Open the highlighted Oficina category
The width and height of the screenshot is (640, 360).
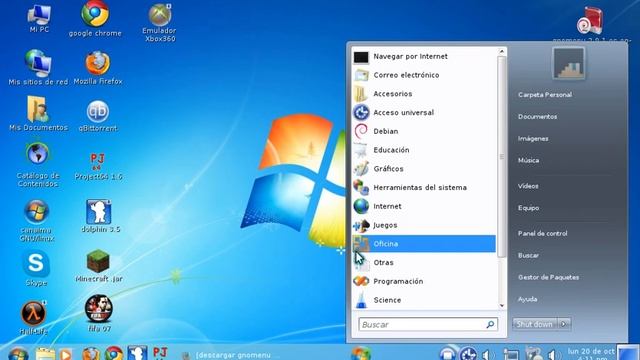pyautogui.click(x=424, y=244)
